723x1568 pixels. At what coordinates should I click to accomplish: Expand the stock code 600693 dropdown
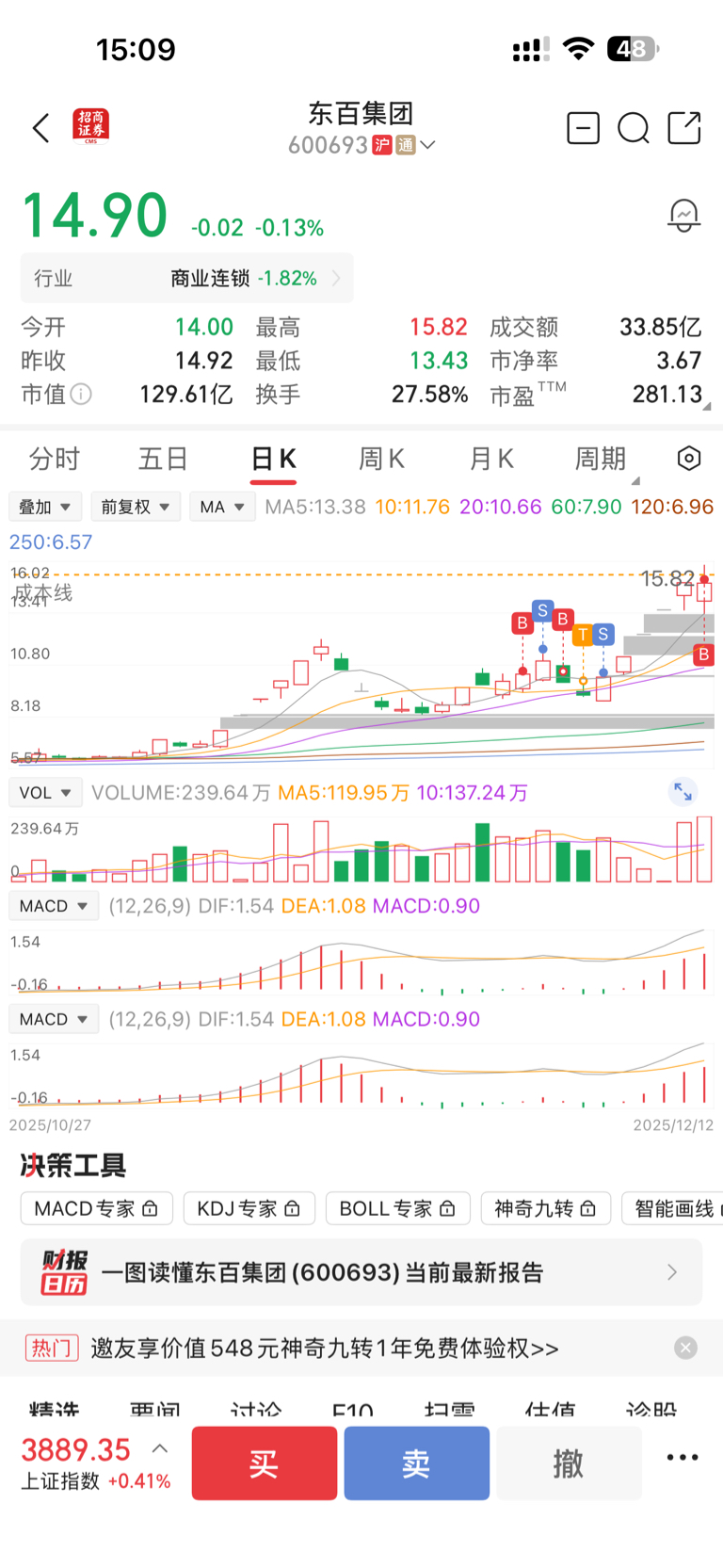tap(427, 145)
